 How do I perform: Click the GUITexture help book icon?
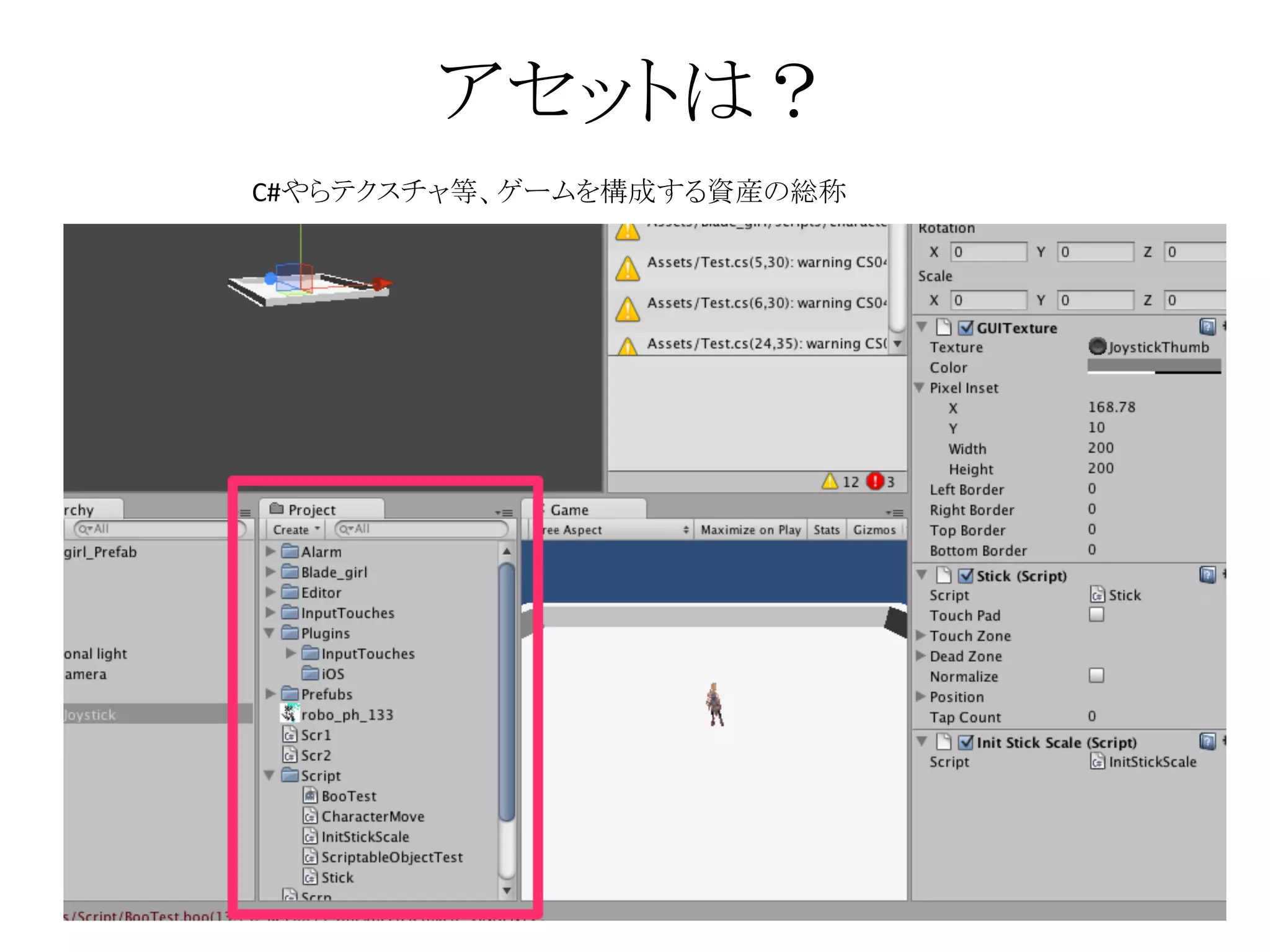[x=1207, y=327]
